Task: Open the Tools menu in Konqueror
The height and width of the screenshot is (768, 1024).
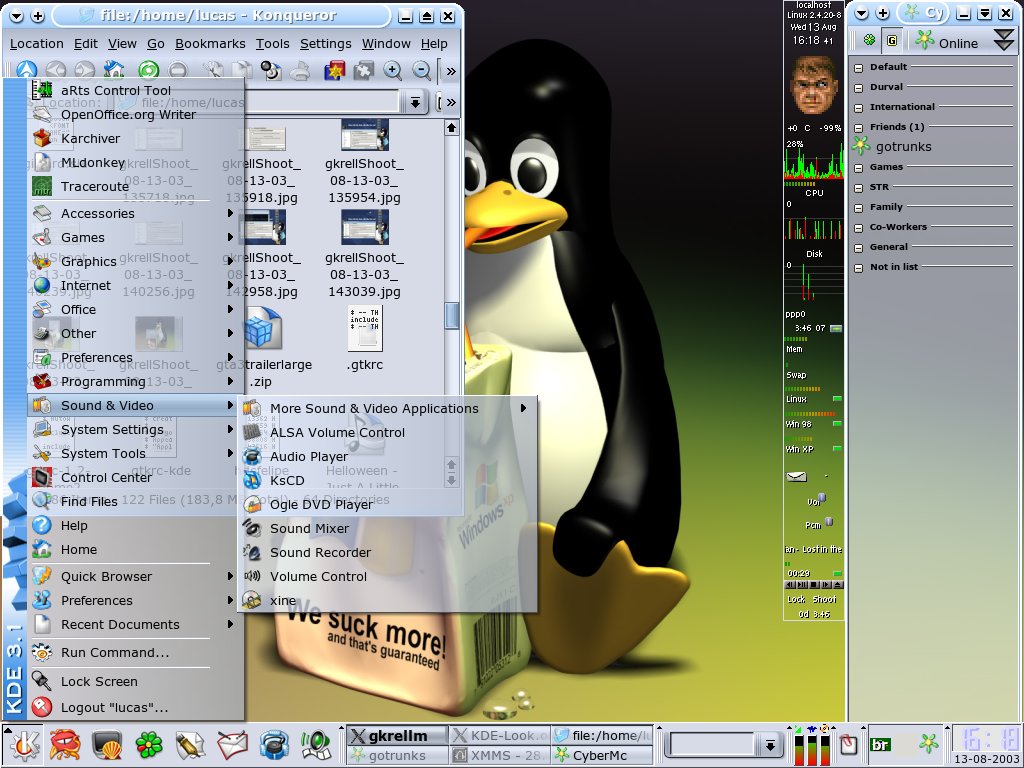Action: click(272, 44)
